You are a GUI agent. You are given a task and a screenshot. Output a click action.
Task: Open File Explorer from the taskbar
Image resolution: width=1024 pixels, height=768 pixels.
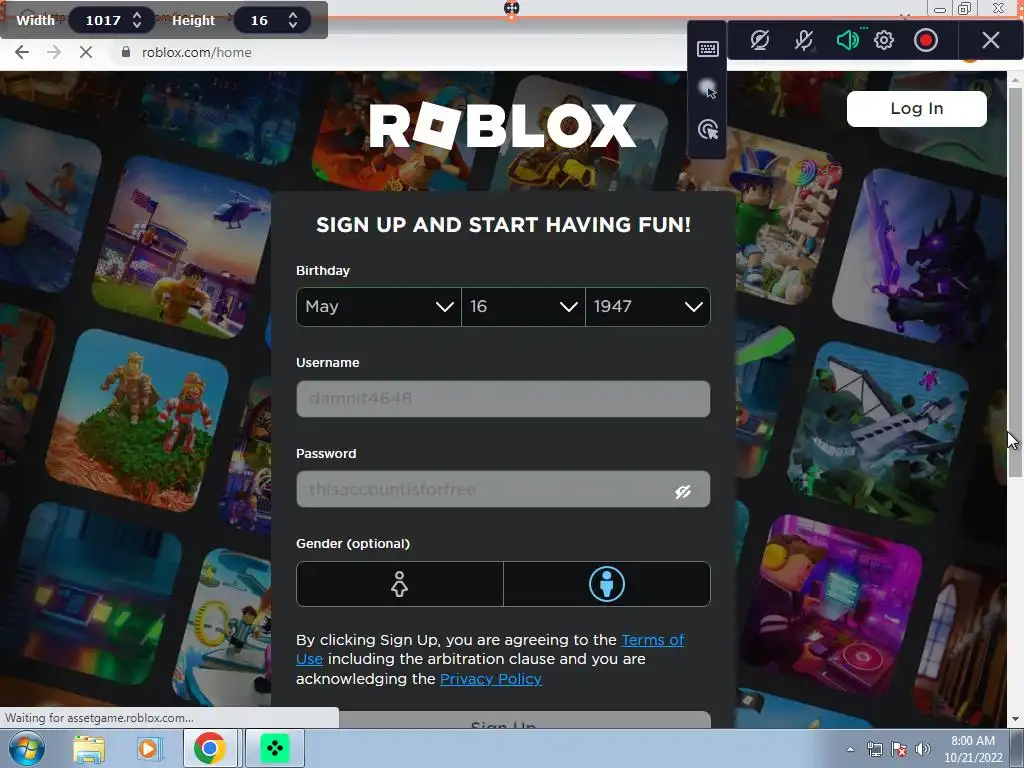click(x=89, y=748)
